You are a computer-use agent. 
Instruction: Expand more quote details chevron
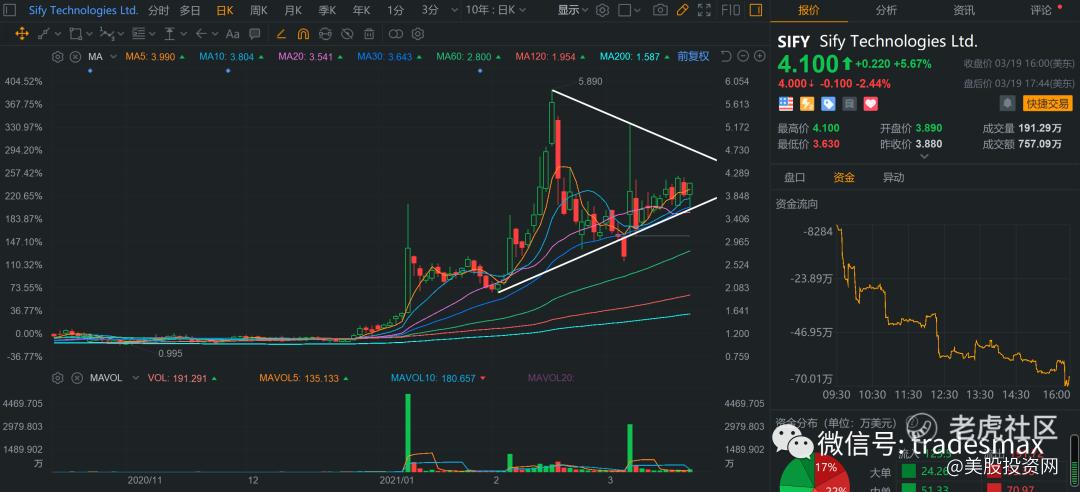(x=925, y=156)
